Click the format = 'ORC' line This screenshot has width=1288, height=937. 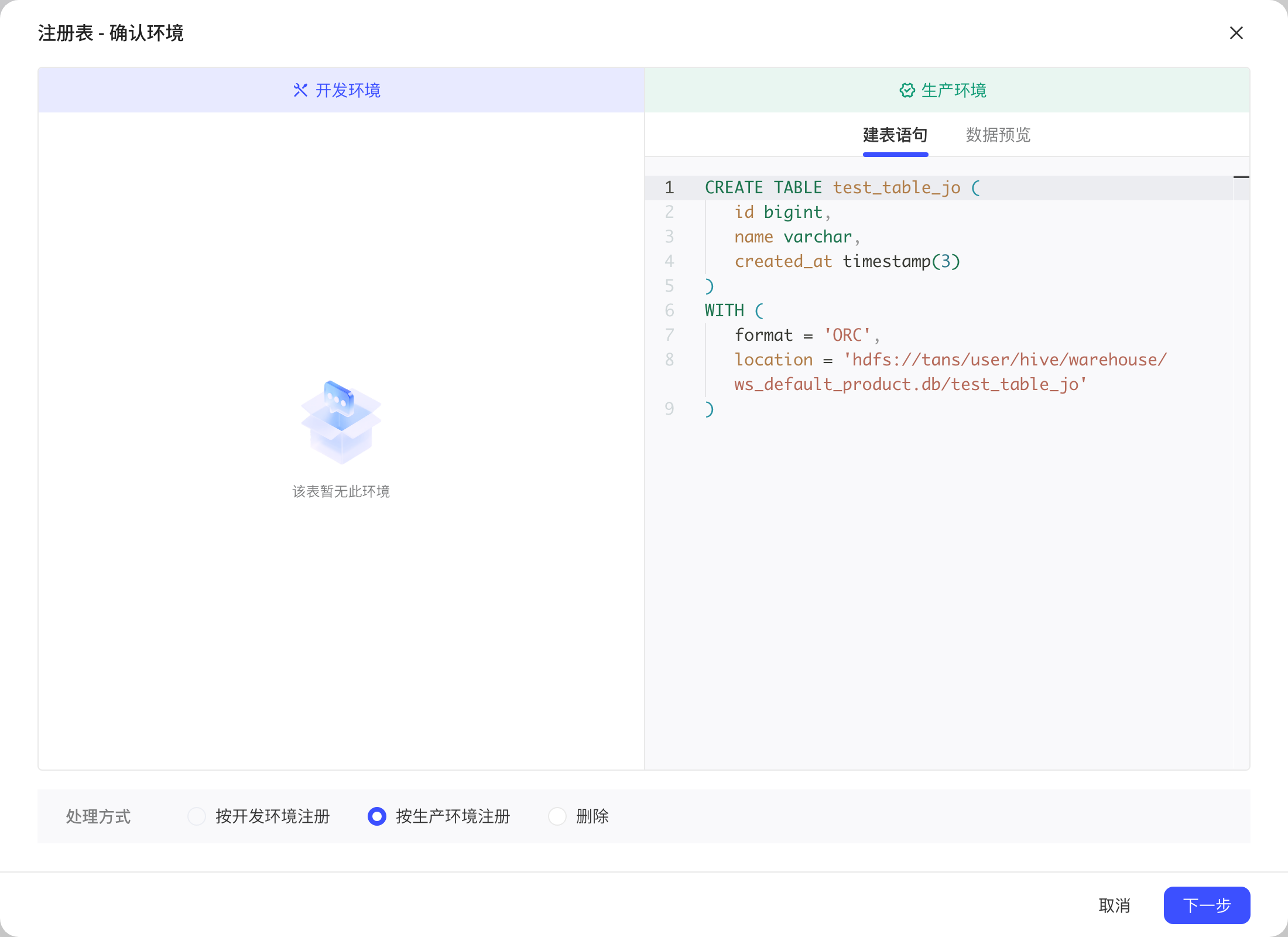point(807,335)
